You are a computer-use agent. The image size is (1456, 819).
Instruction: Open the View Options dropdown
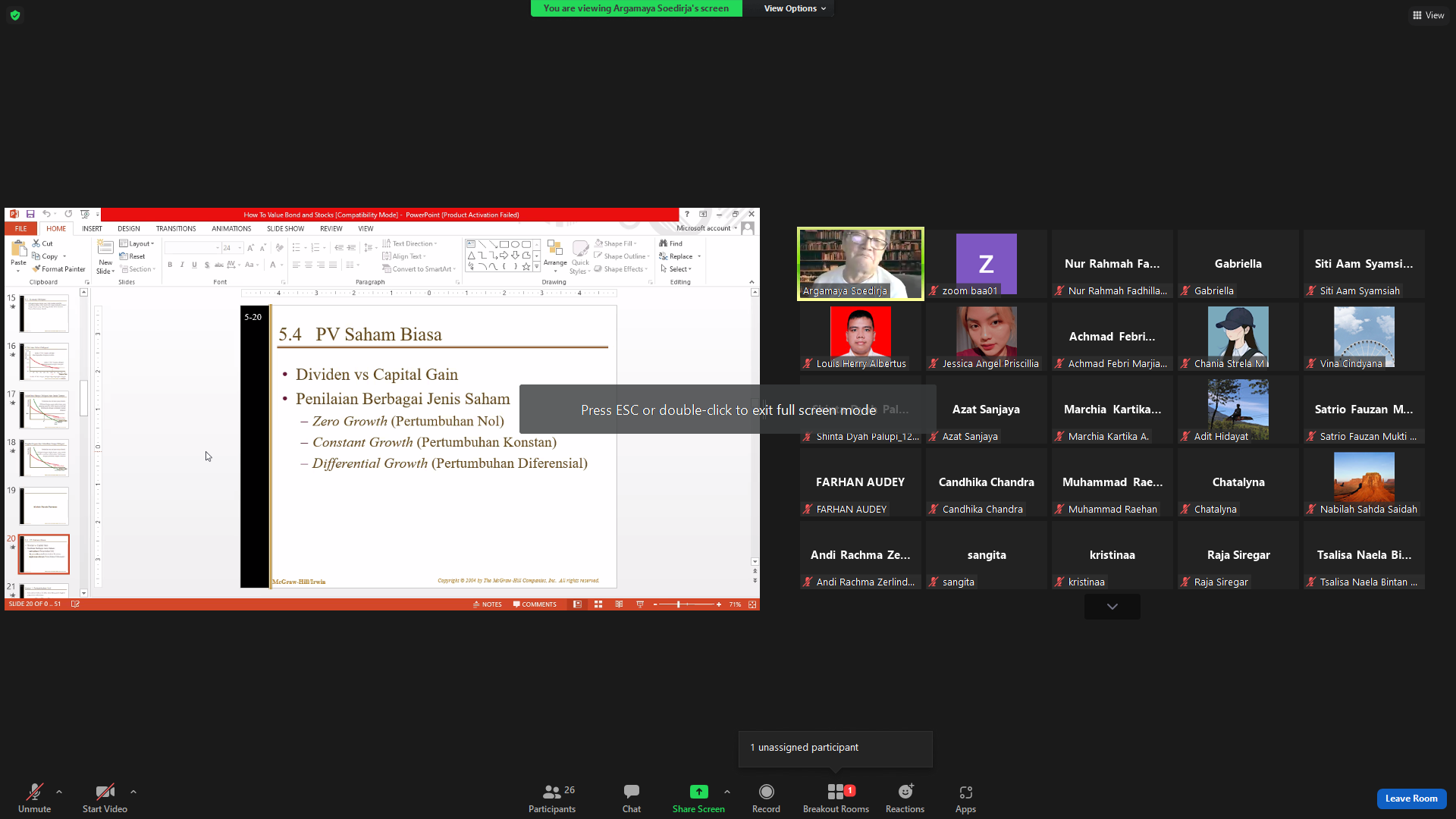[x=795, y=8]
